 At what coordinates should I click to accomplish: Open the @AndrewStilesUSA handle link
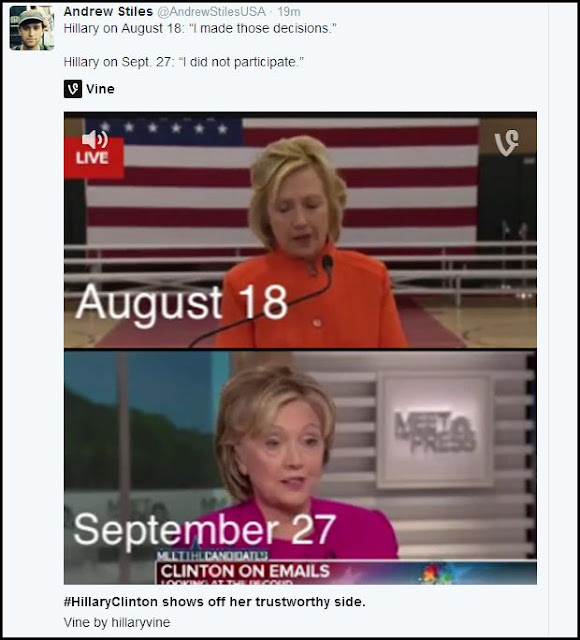point(211,12)
